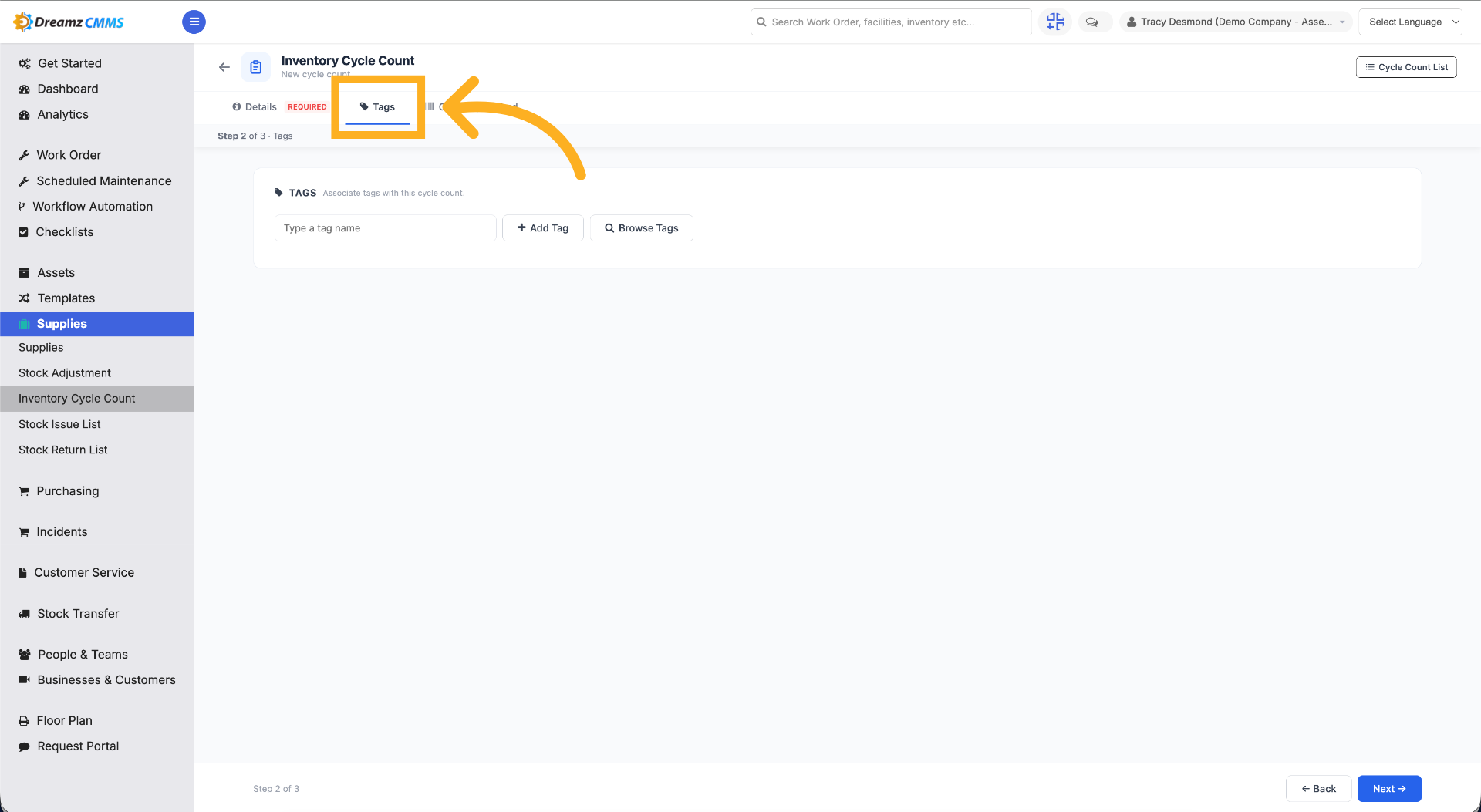Open Checklists in sidebar

click(x=64, y=232)
